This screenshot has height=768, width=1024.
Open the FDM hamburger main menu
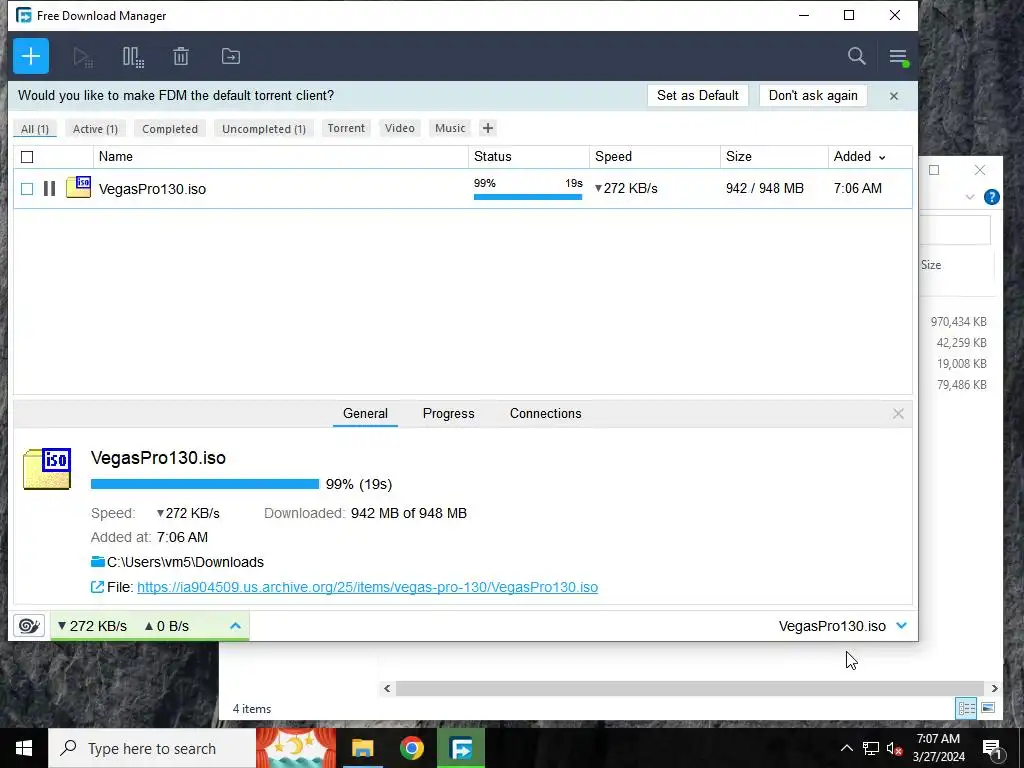[x=899, y=57]
